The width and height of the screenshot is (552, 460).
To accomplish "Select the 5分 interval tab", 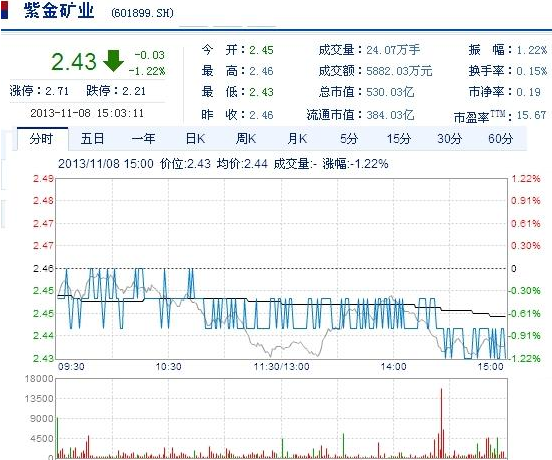I will (x=349, y=139).
